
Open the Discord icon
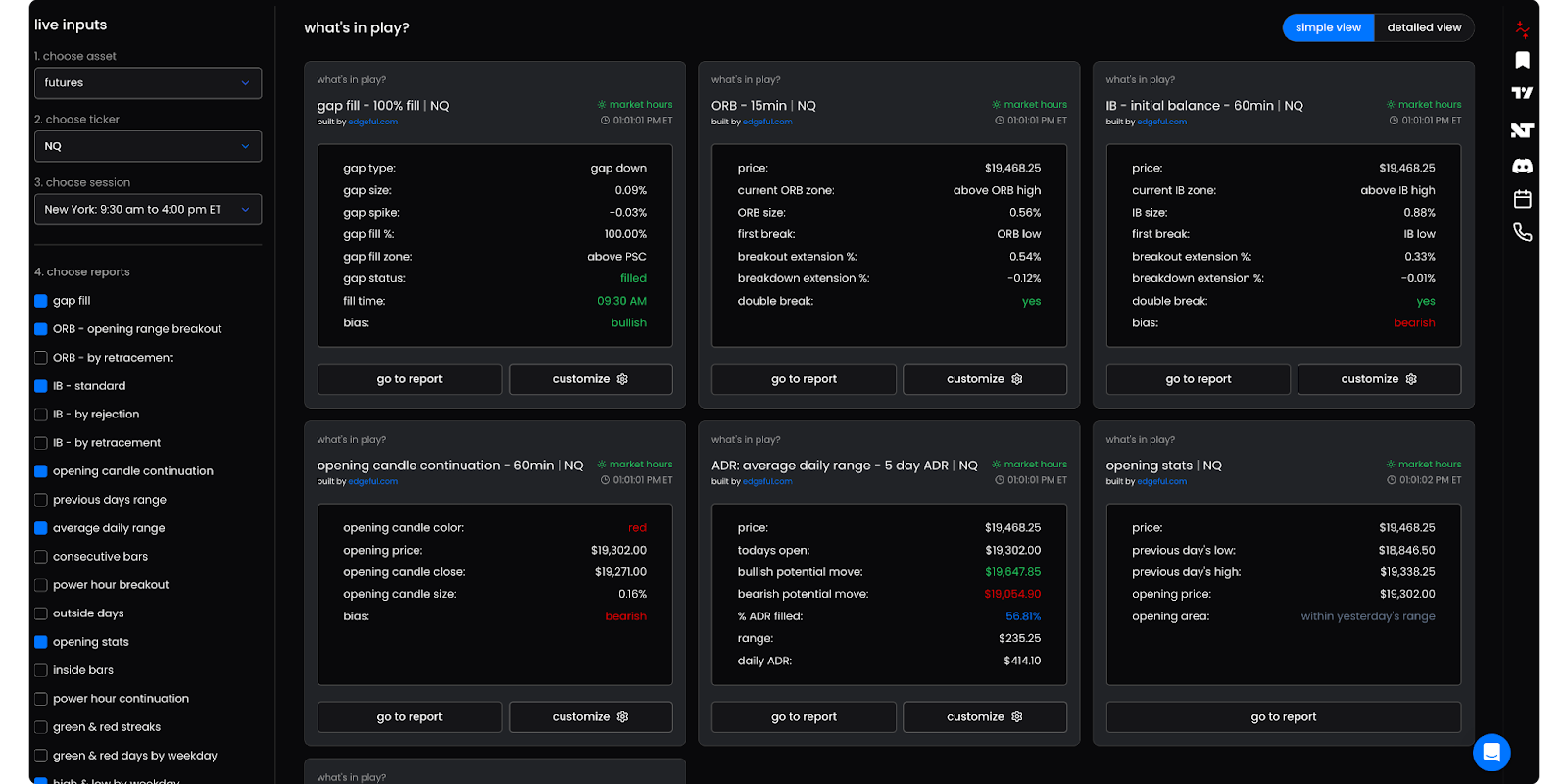point(1522,167)
